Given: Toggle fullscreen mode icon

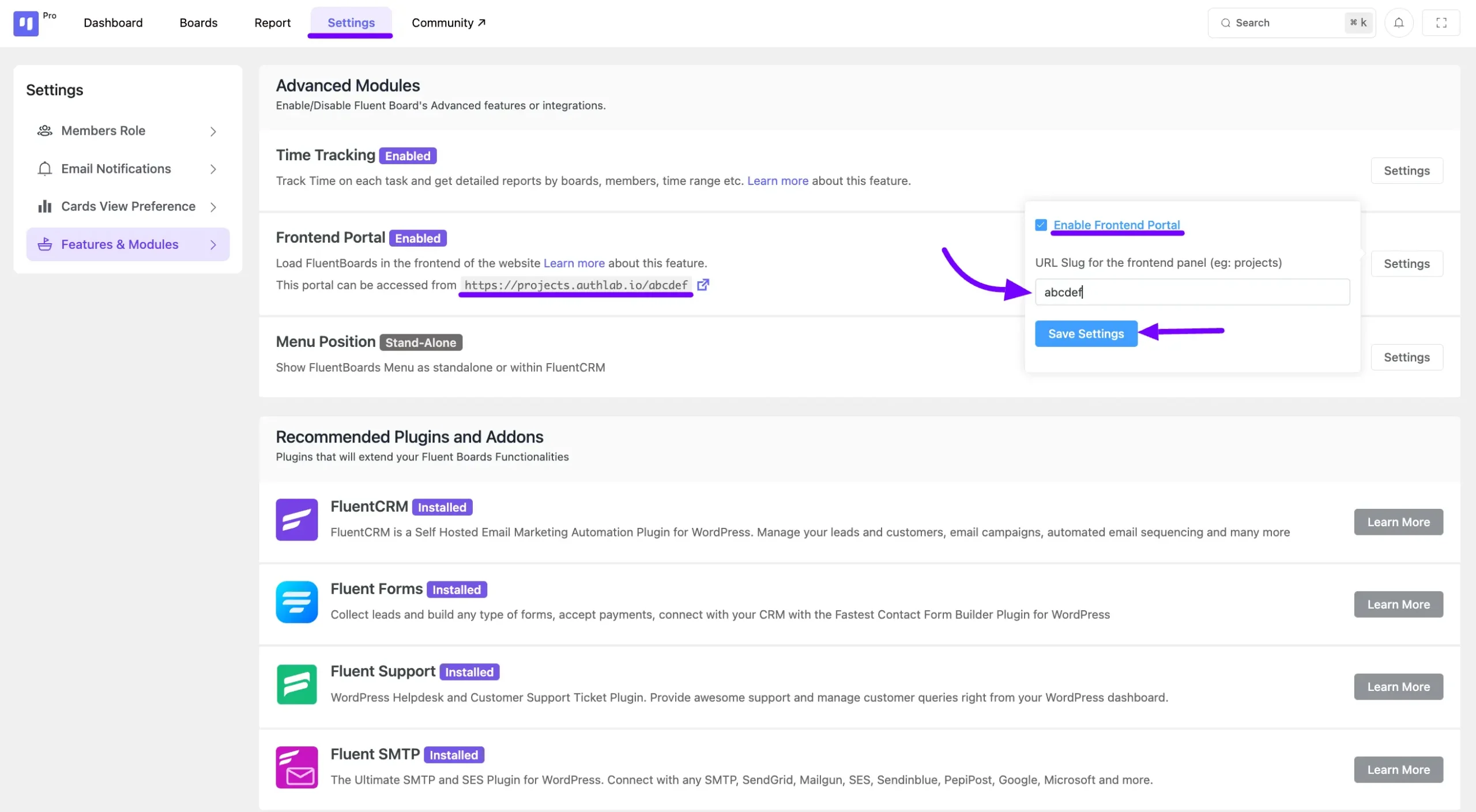Looking at the screenshot, I should [x=1441, y=23].
